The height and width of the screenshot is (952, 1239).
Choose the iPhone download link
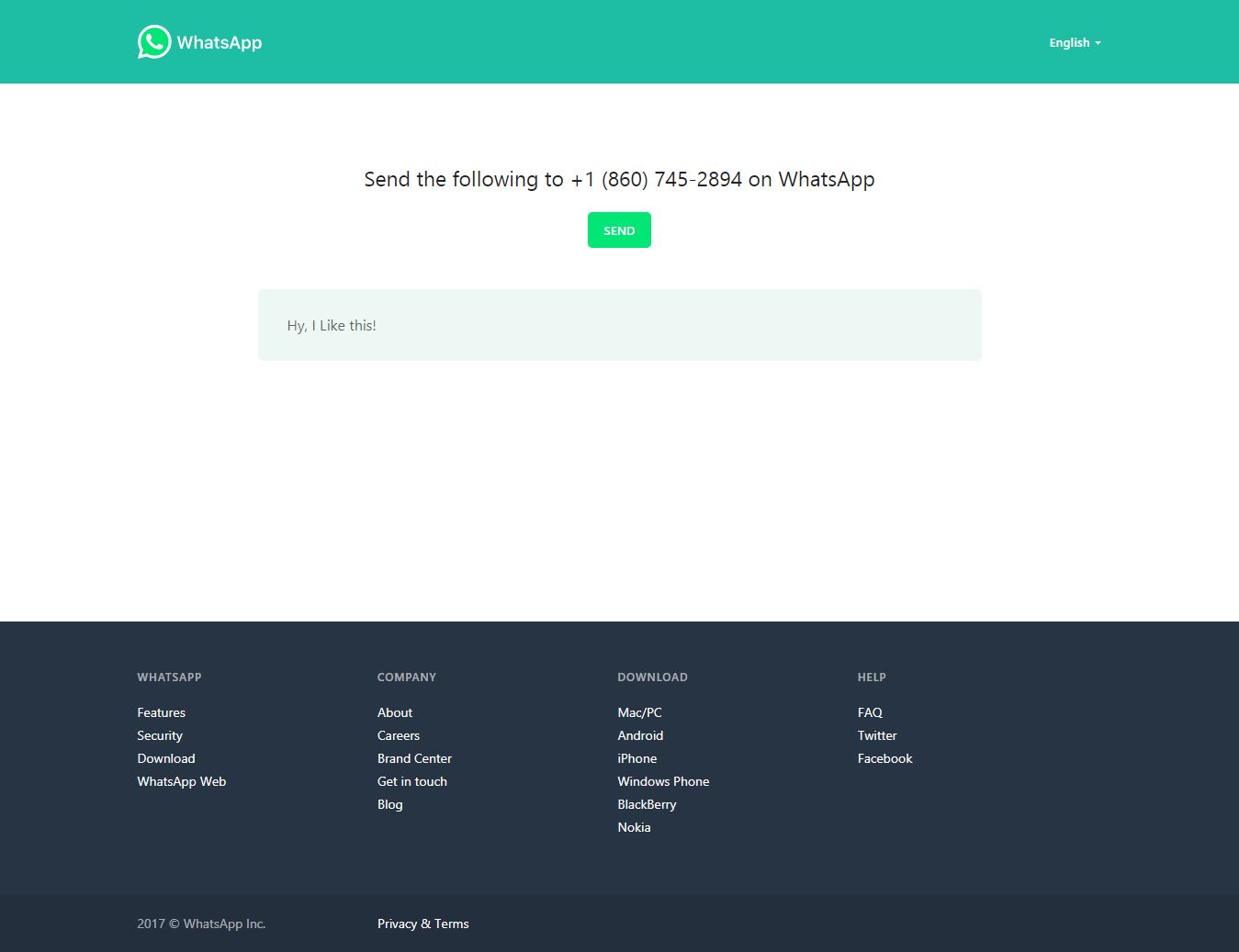pyautogui.click(x=637, y=758)
